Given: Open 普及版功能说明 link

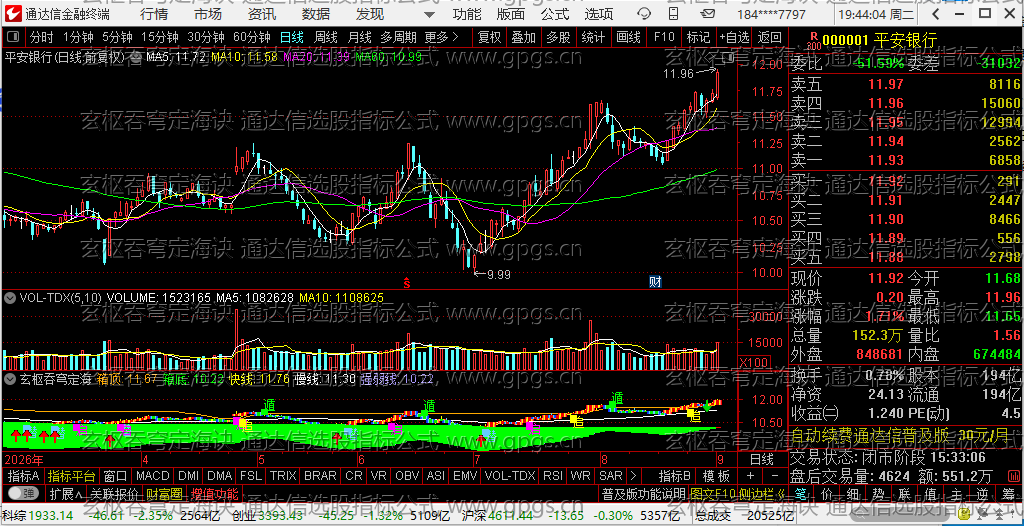Looking at the screenshot, I should pyautogui.click(x=643, y=493).
